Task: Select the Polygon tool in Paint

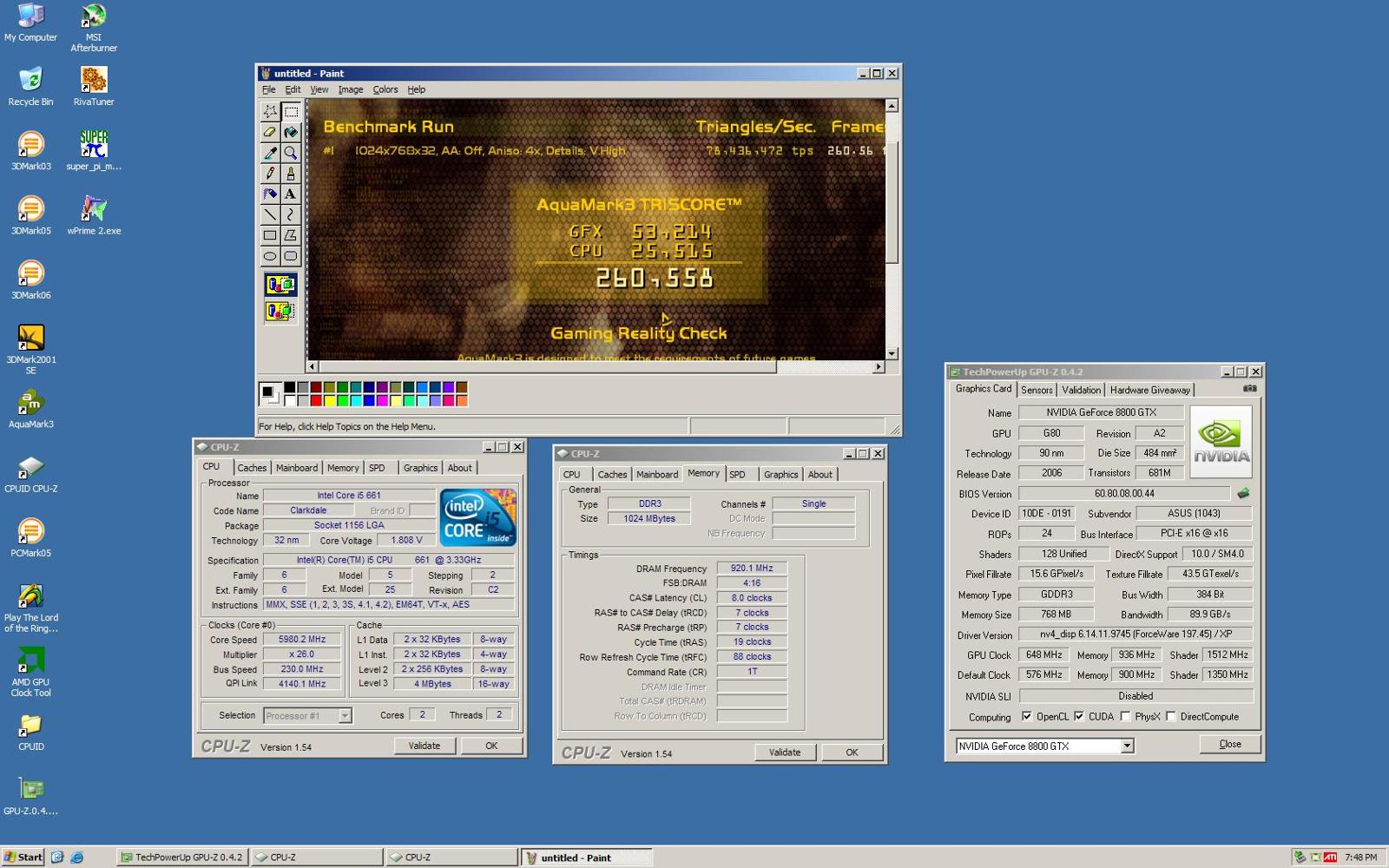Action: point(291,235)
